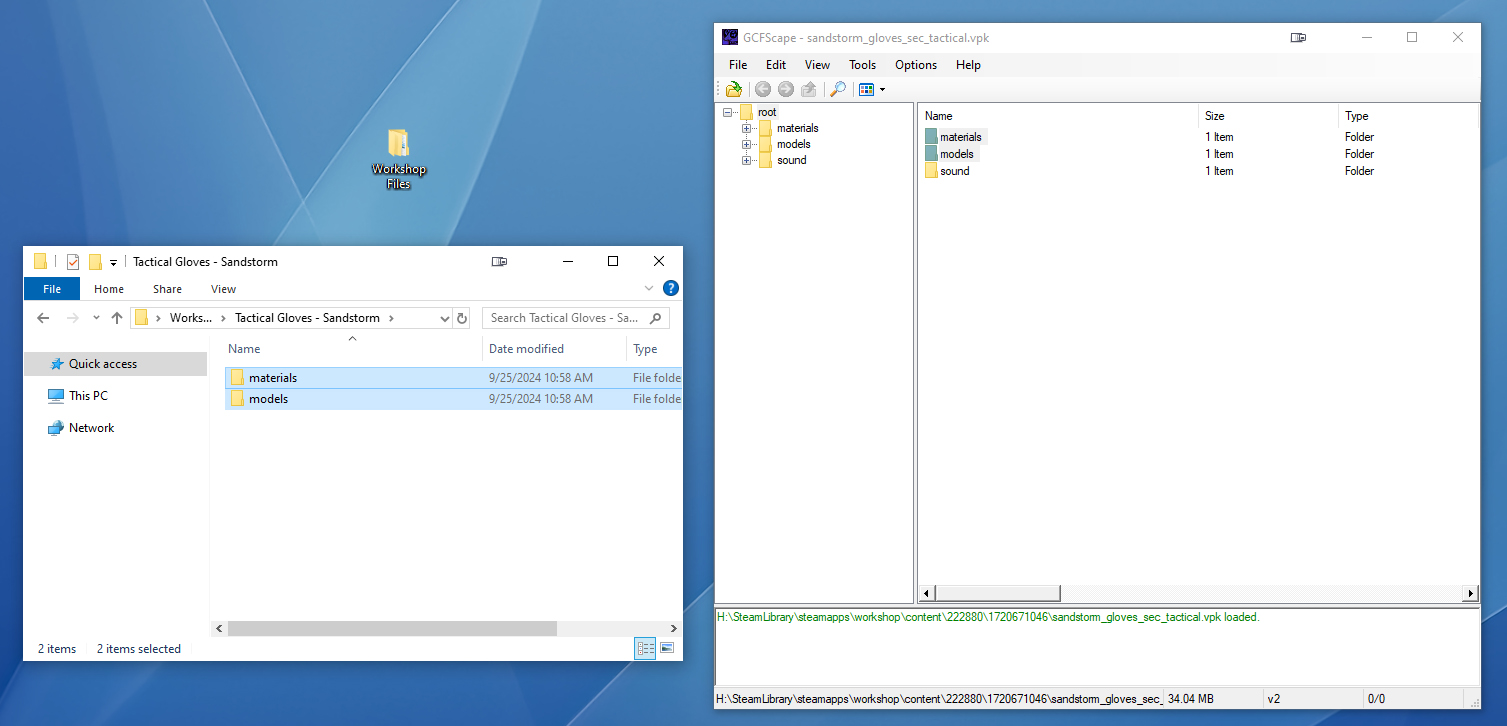1507x726 pixels.
Task: Expand the sound node in tree
Action: [746, 160]
